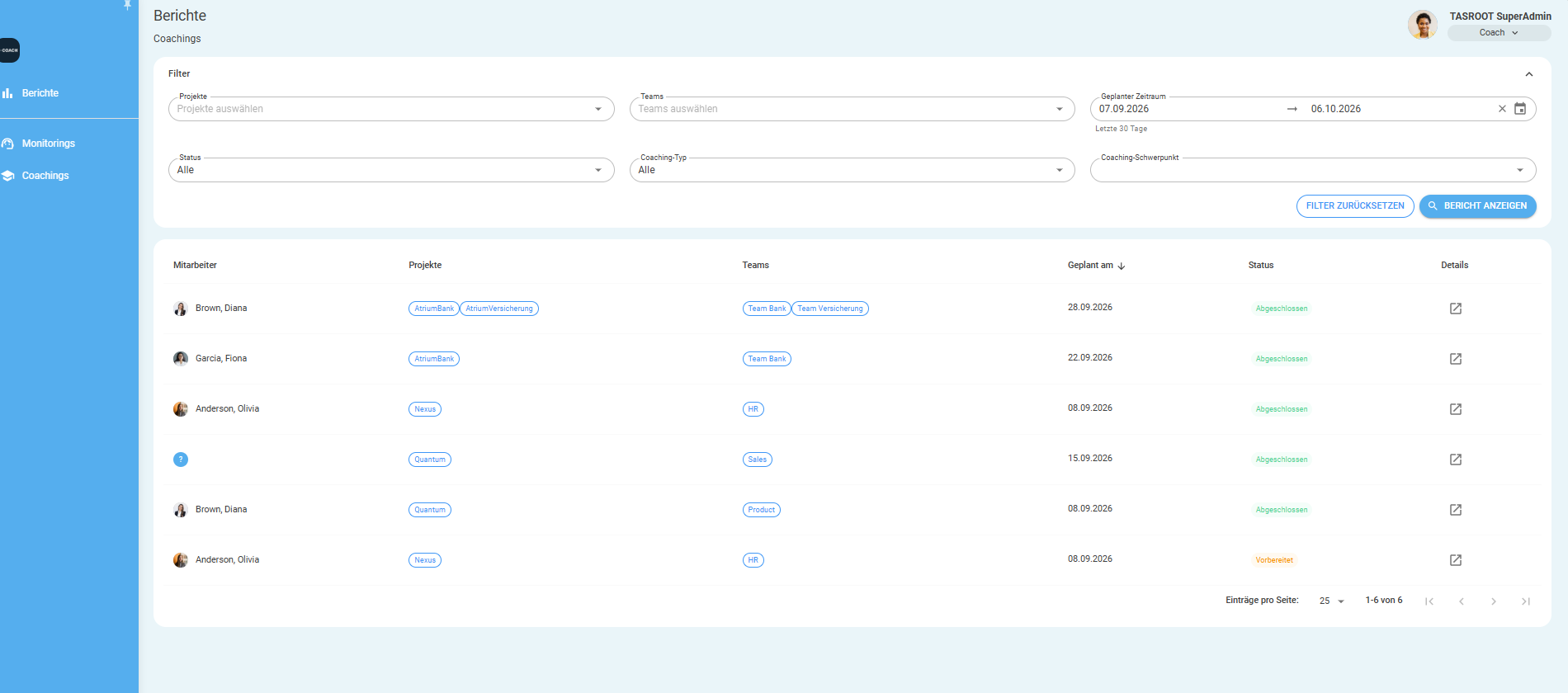Click the Filter zurücksetzen button
Screen dimensions: 1568x693
(x=1355, y=206)
